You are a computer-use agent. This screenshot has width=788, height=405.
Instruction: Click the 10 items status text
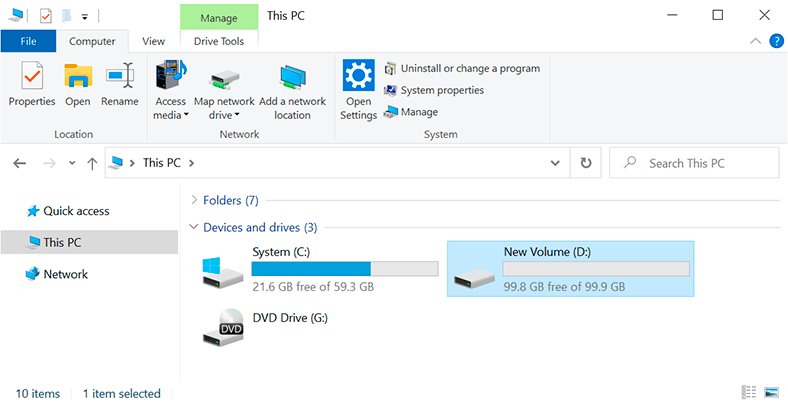pyautogui.click(x=38, y=393)
